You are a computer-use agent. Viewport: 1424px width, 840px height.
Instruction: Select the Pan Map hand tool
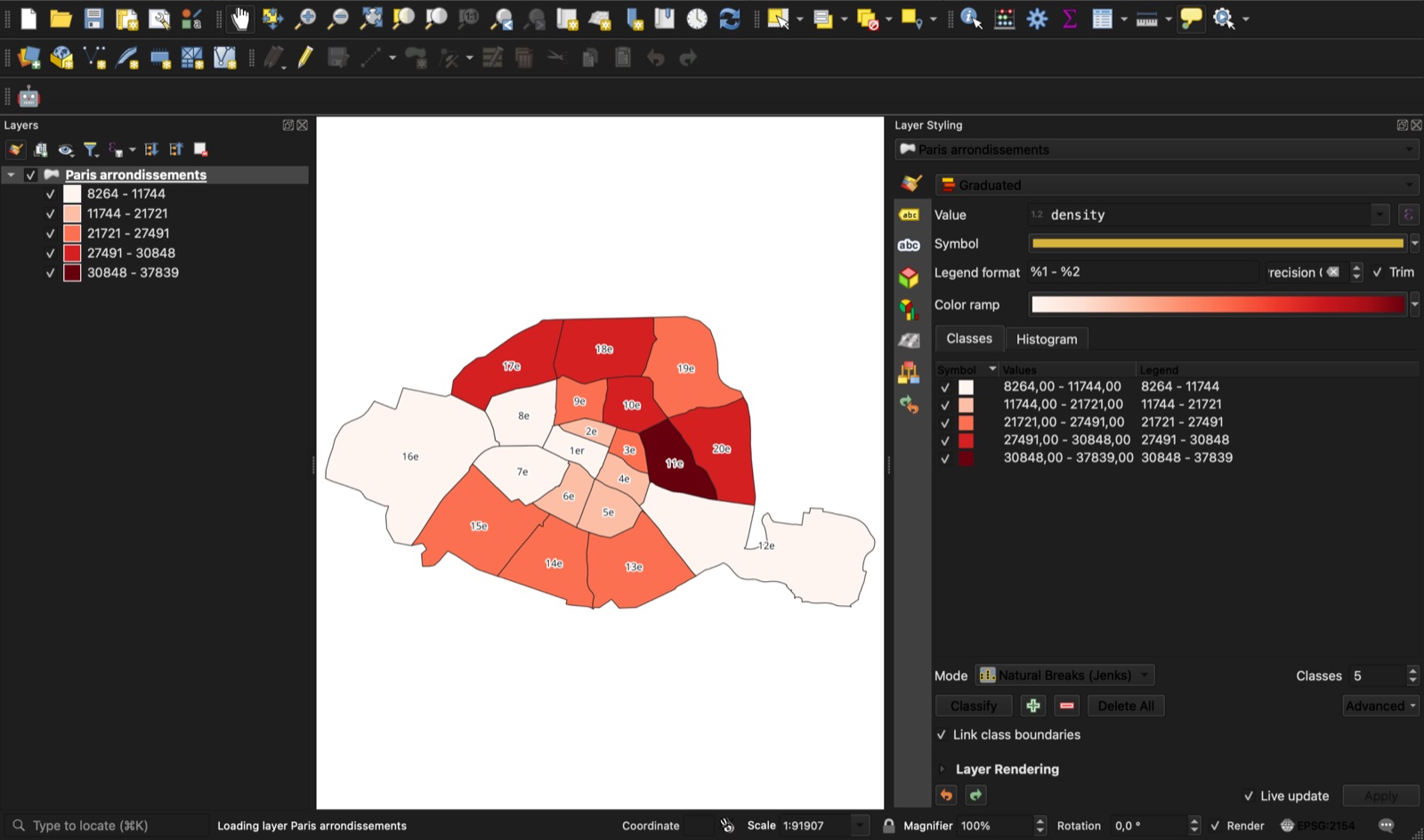[x=240, y=19]
